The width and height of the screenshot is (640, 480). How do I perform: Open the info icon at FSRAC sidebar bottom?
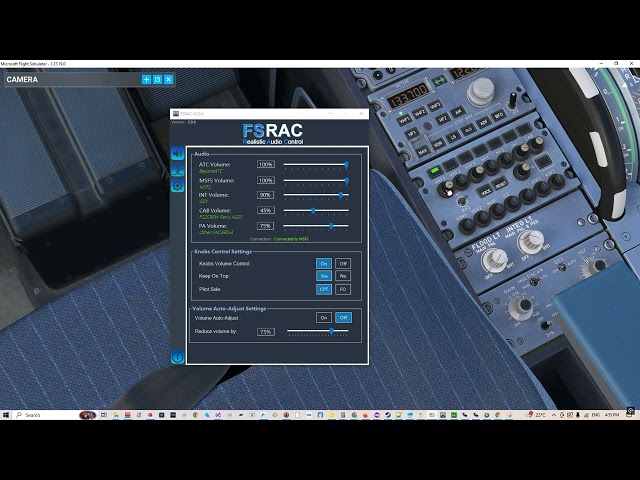[178, 357]
